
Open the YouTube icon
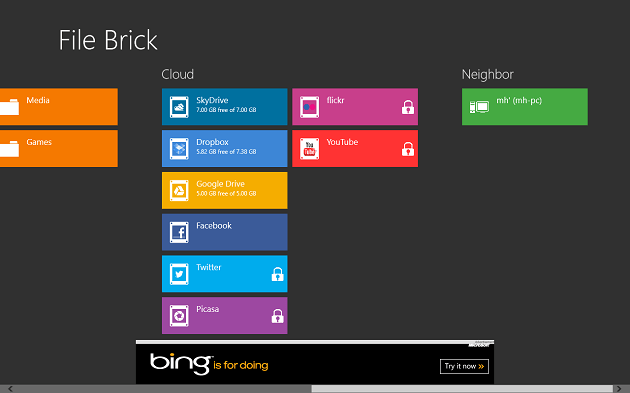[x=309, y=149]
